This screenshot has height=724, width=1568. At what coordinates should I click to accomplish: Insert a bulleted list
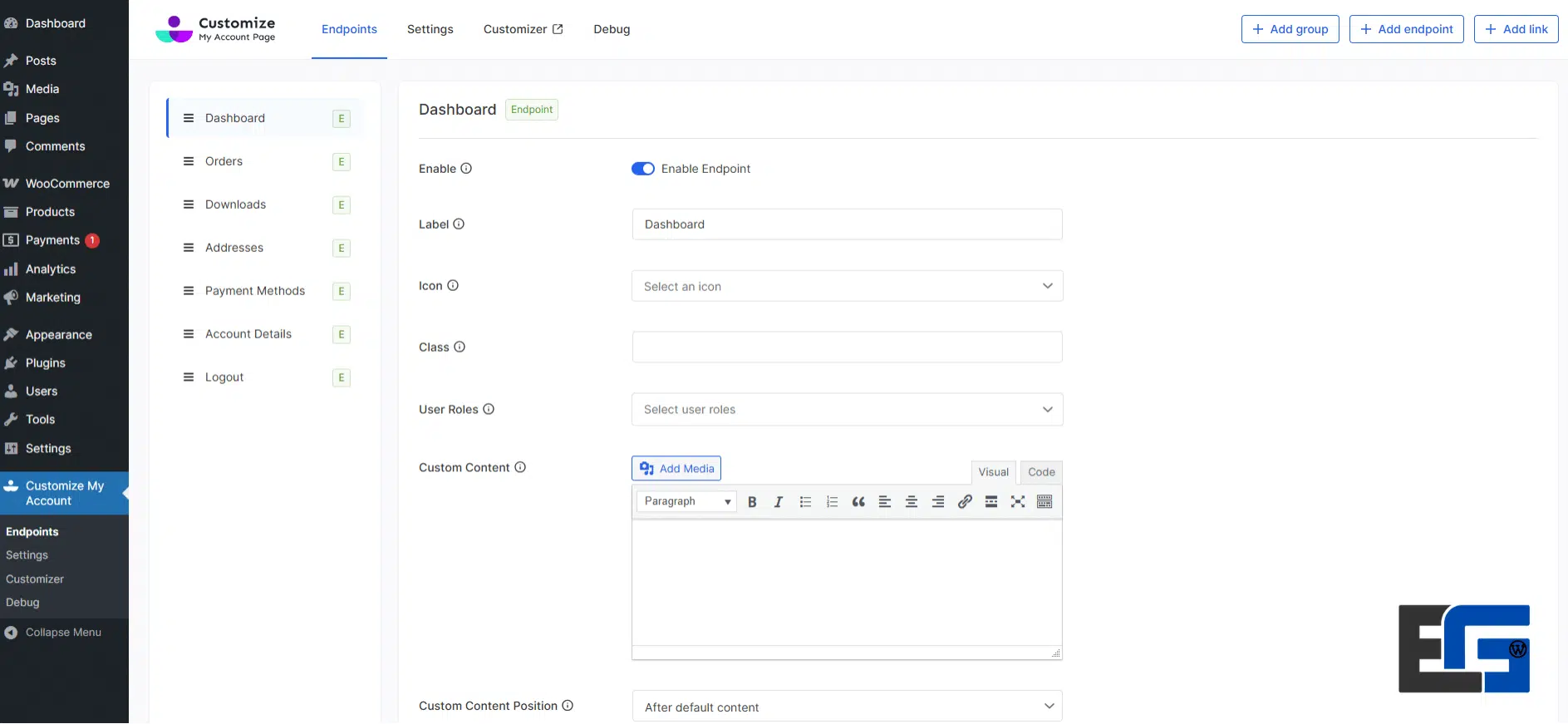pyautogui.click(x=805, y=502)
